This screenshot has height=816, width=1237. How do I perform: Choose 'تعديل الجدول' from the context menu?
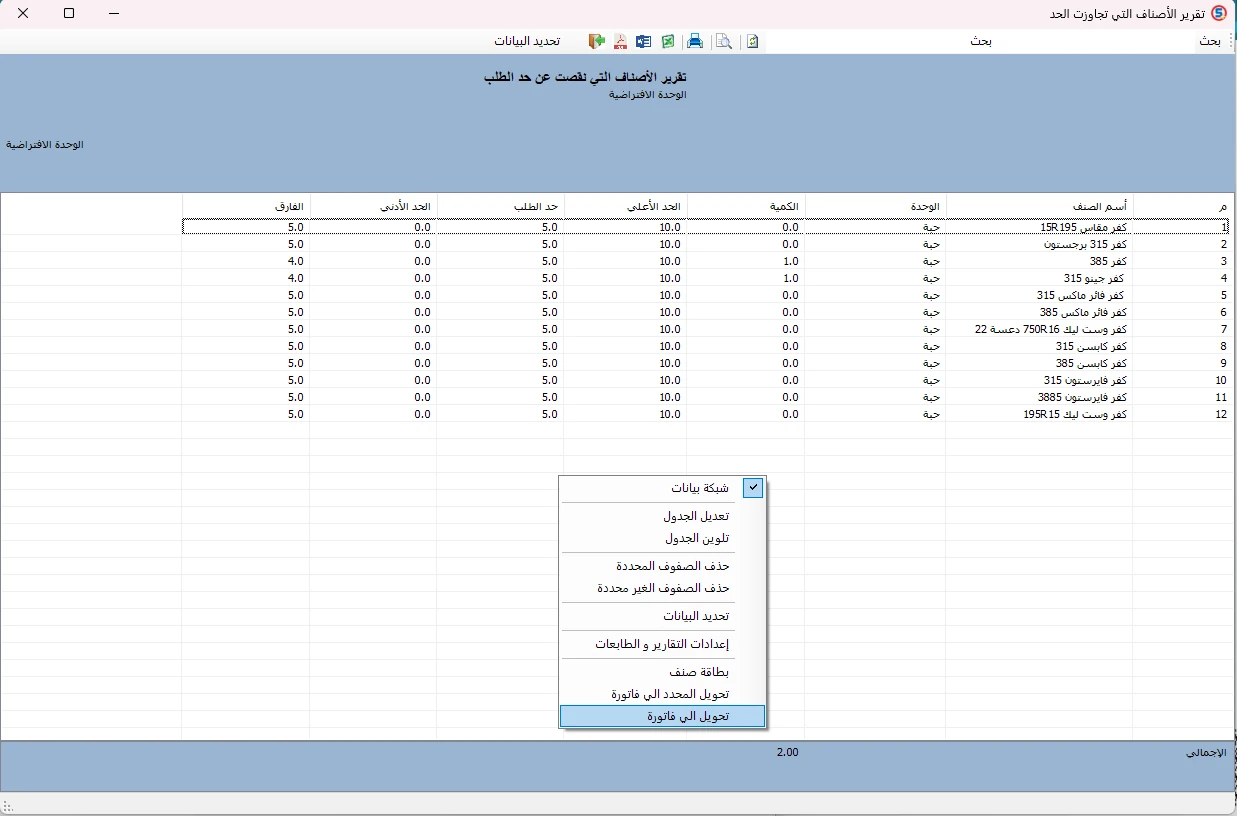tap(663, 516)
